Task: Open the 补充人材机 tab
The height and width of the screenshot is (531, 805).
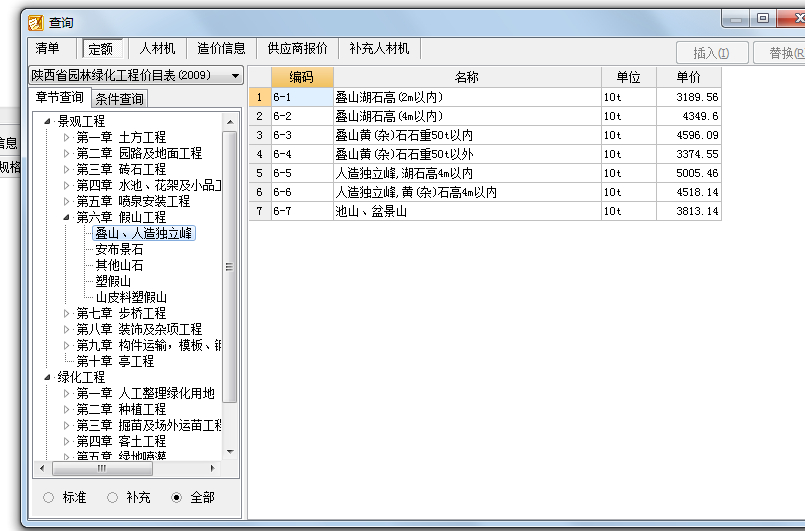Action: click(x=379, y=49)
